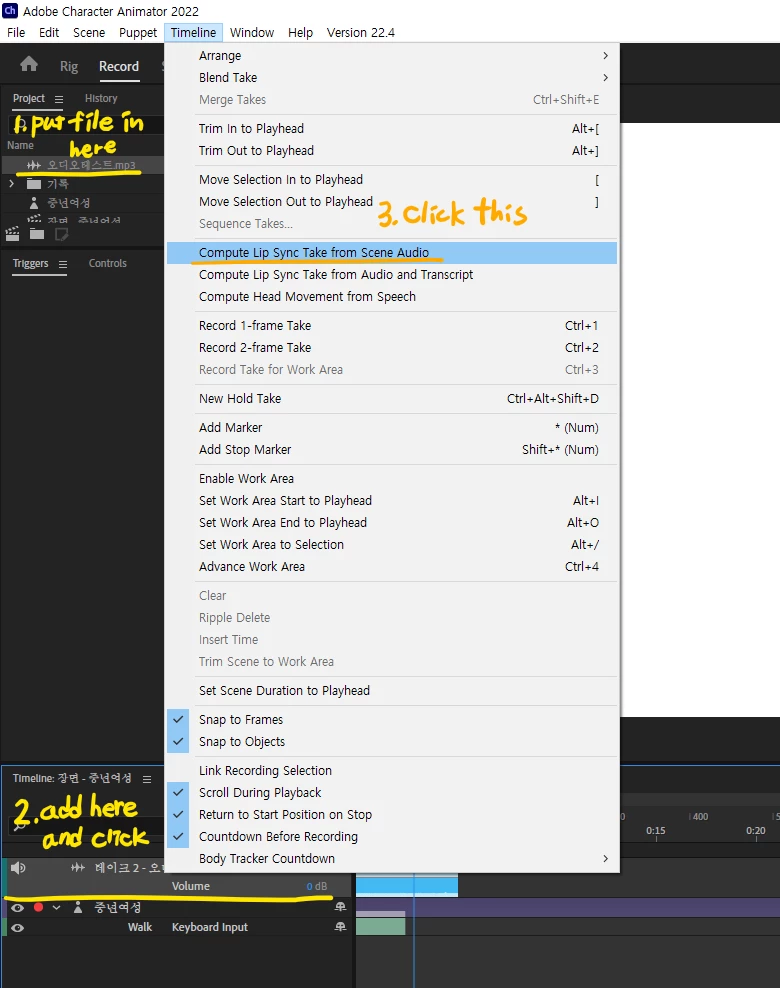This screenshot has width=780, height=988.
Task: Click the Name column header
Action: point(20,146)
